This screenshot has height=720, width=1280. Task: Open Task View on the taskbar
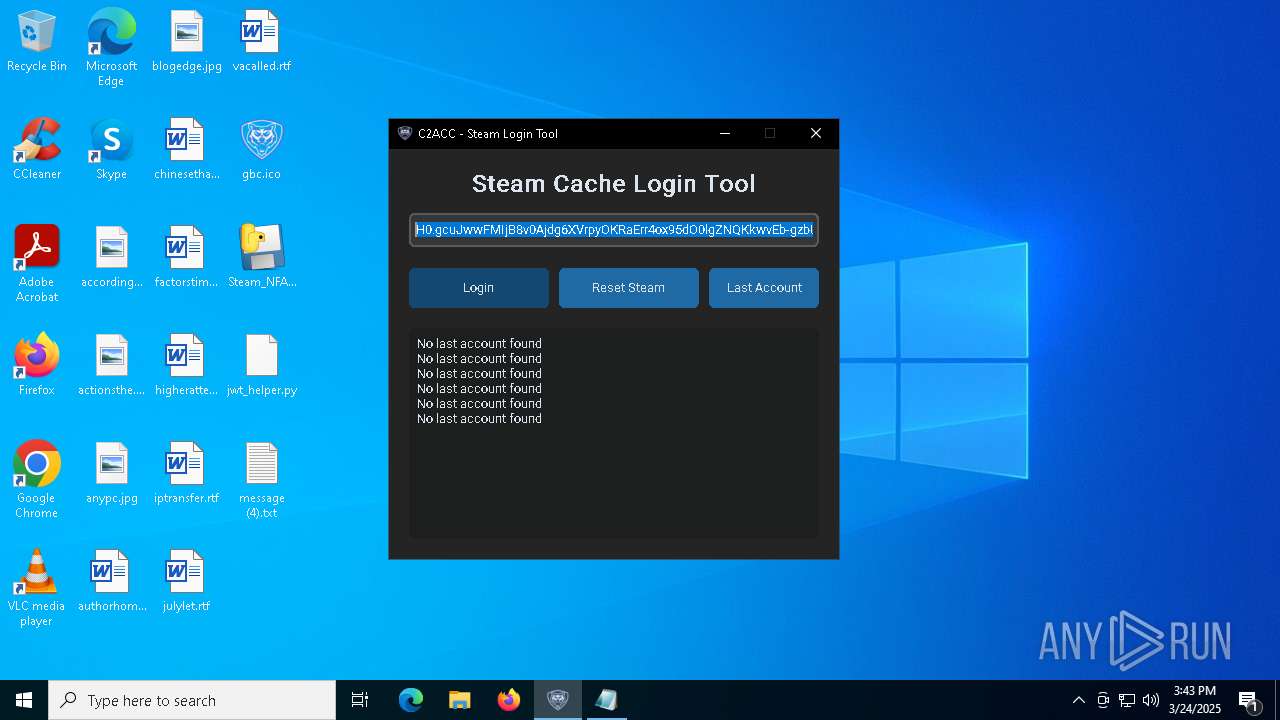click(360, 700)
